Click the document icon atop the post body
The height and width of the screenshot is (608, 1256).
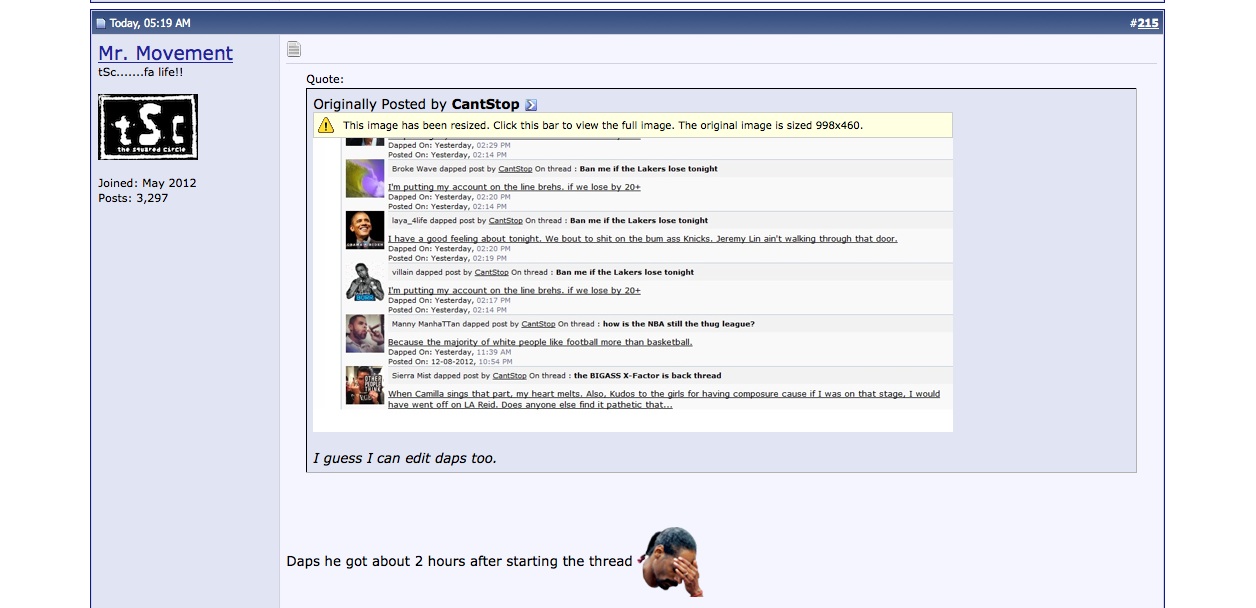293,49
